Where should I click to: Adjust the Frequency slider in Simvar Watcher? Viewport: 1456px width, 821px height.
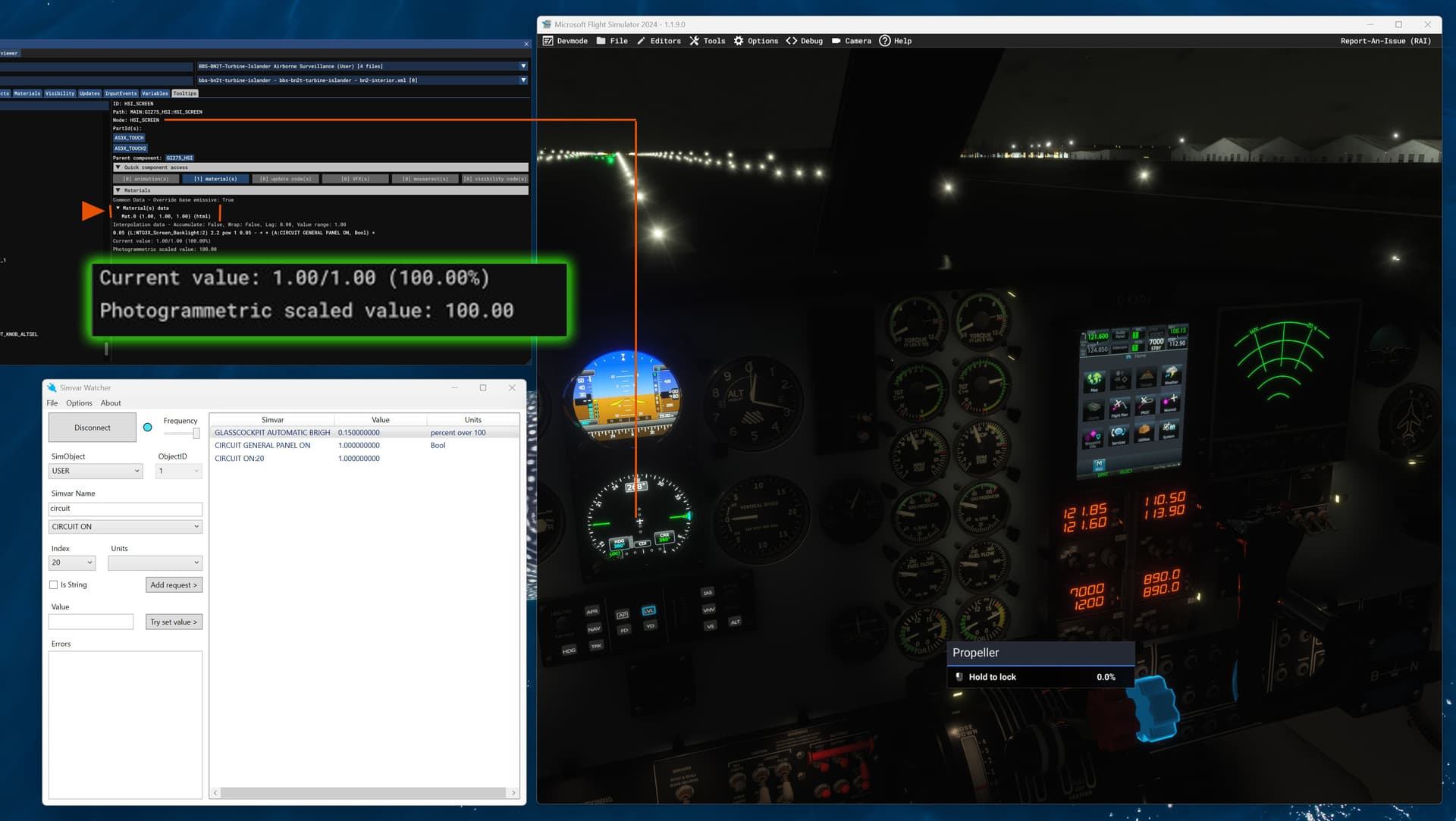pos(196,433)
